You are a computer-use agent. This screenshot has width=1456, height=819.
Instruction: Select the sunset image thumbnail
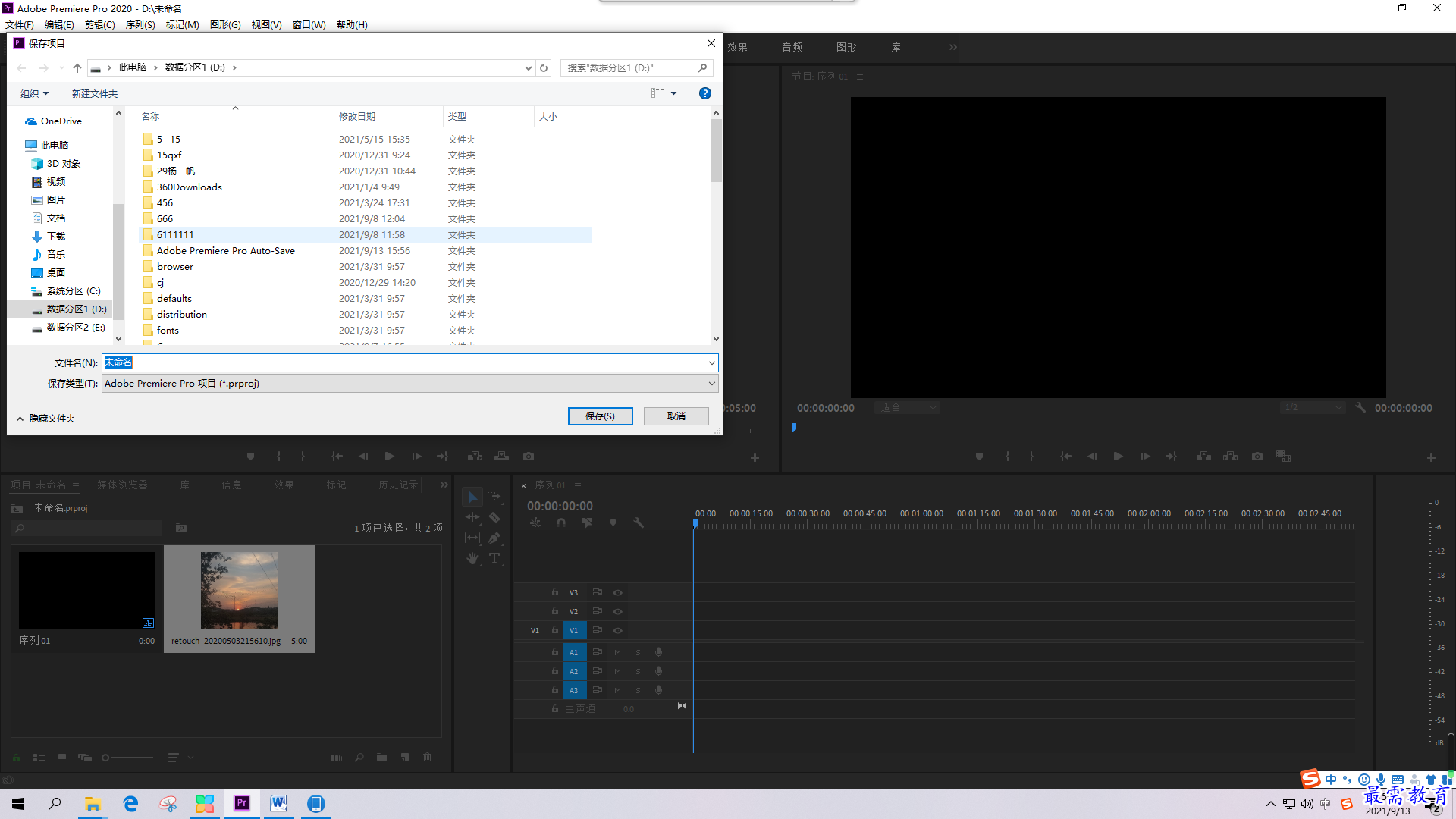tap(239, 590)
